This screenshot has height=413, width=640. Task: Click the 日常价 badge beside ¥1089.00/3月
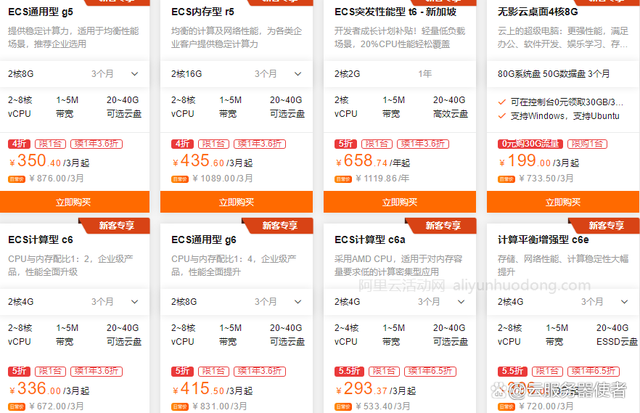click(180, 179)
